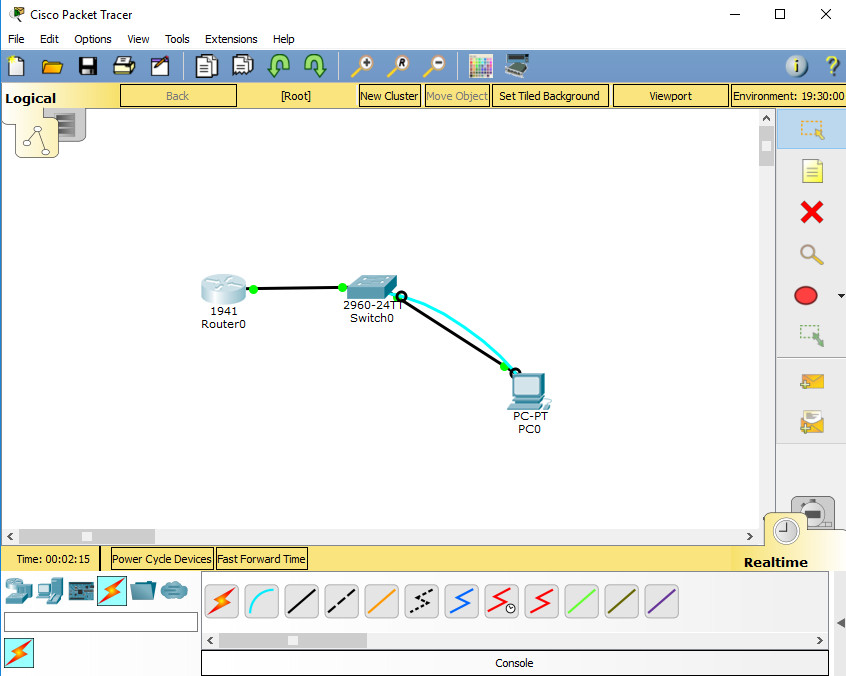Open the View menu

[x=138, y=39]
